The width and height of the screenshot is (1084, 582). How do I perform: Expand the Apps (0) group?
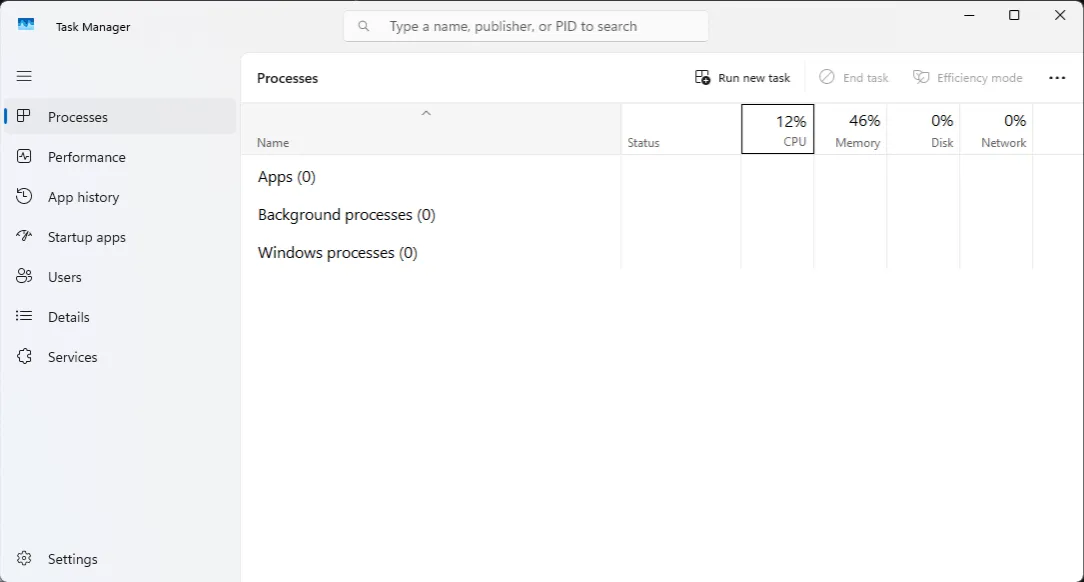[286, 177]
